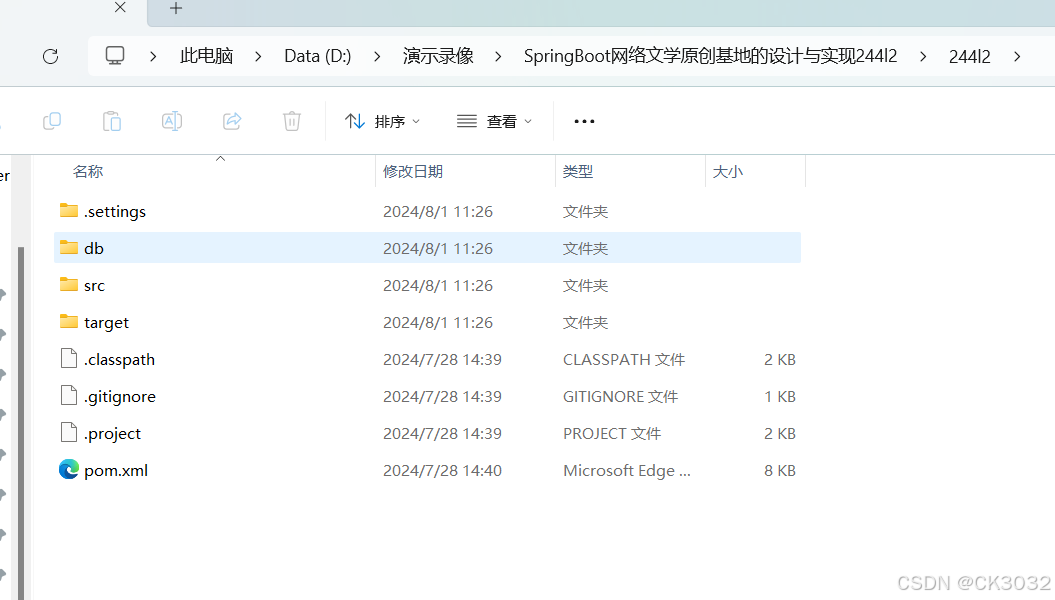Click the CLASSPATH 文件 type cell

(x=624, y=360)
